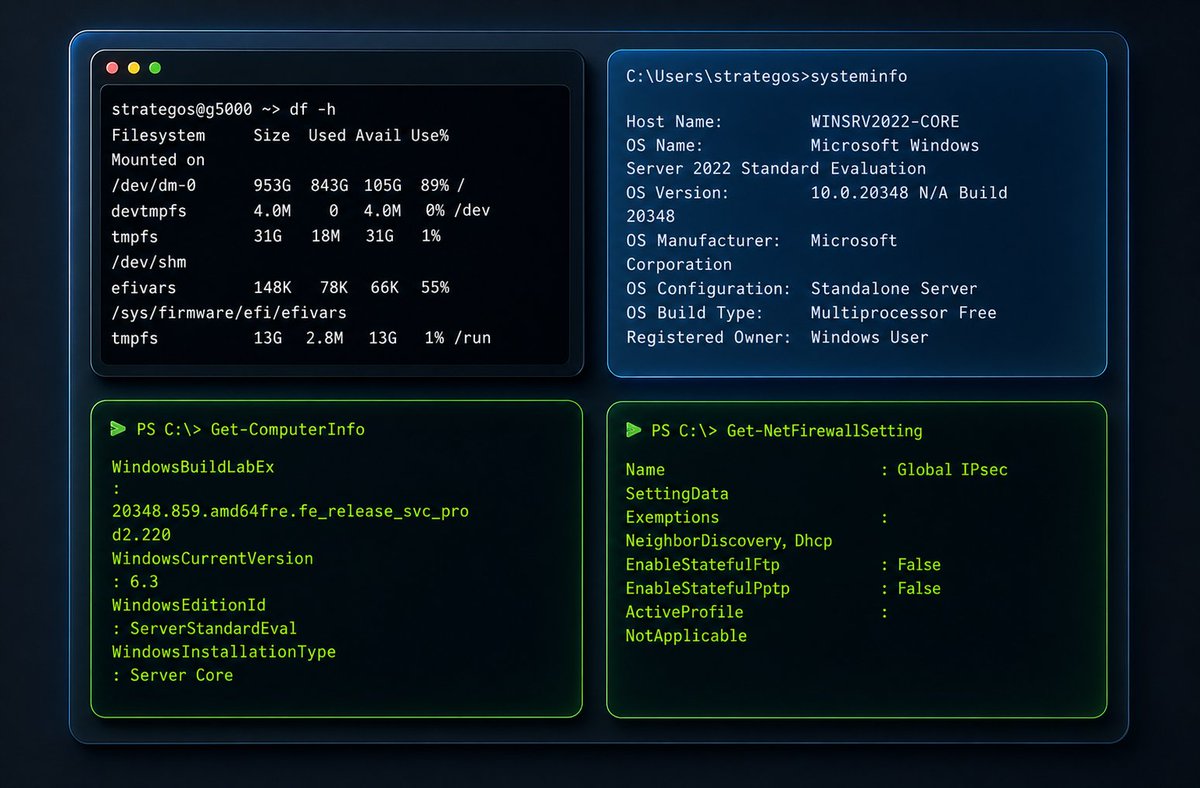The height and width of the screenshot is (788, 1200).
Task: Click the 'd2.220' continuation line
Action: pos(140,534)
